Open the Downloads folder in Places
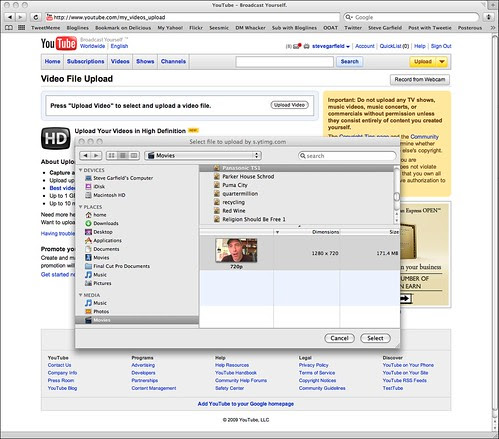Viewport: 499px width, 439px height. pyautogui.click(x=102, y=223)
